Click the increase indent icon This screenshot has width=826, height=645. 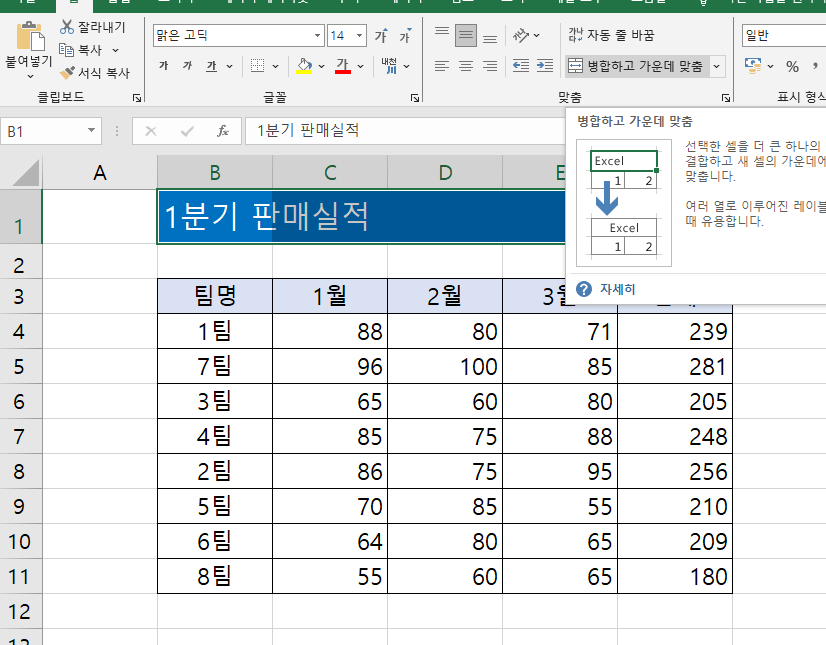click(x=545, y=66)
